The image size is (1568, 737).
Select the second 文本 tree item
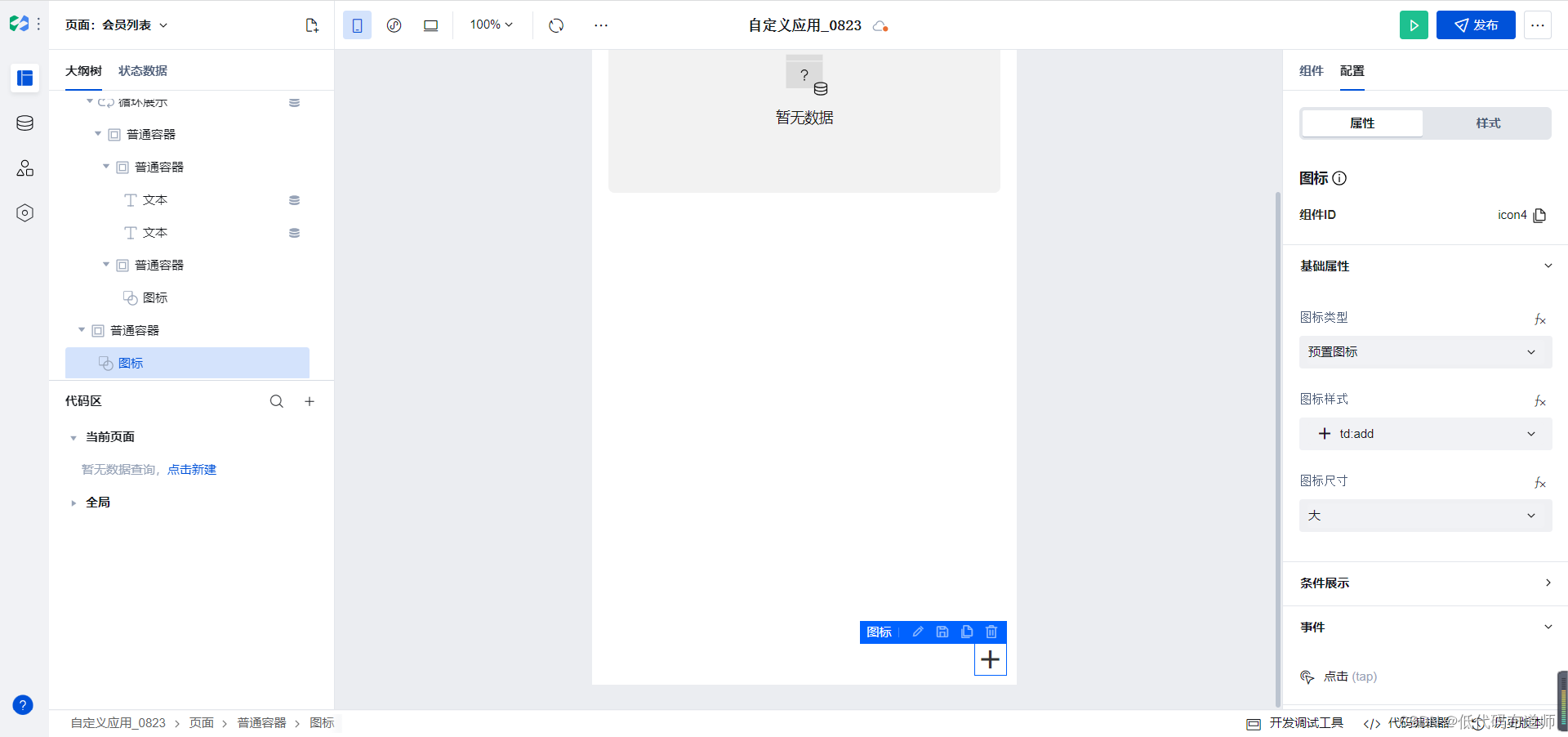point(155,233)
